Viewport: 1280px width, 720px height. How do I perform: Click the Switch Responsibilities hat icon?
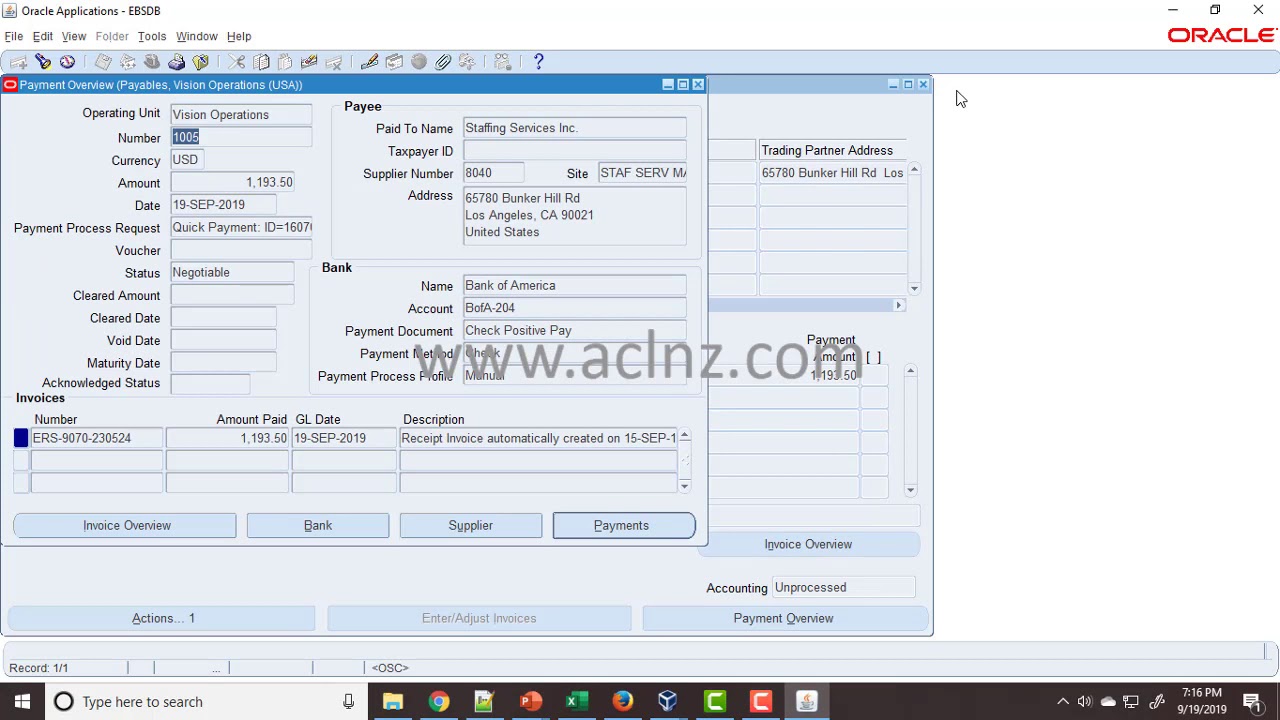tap(152, 62)
